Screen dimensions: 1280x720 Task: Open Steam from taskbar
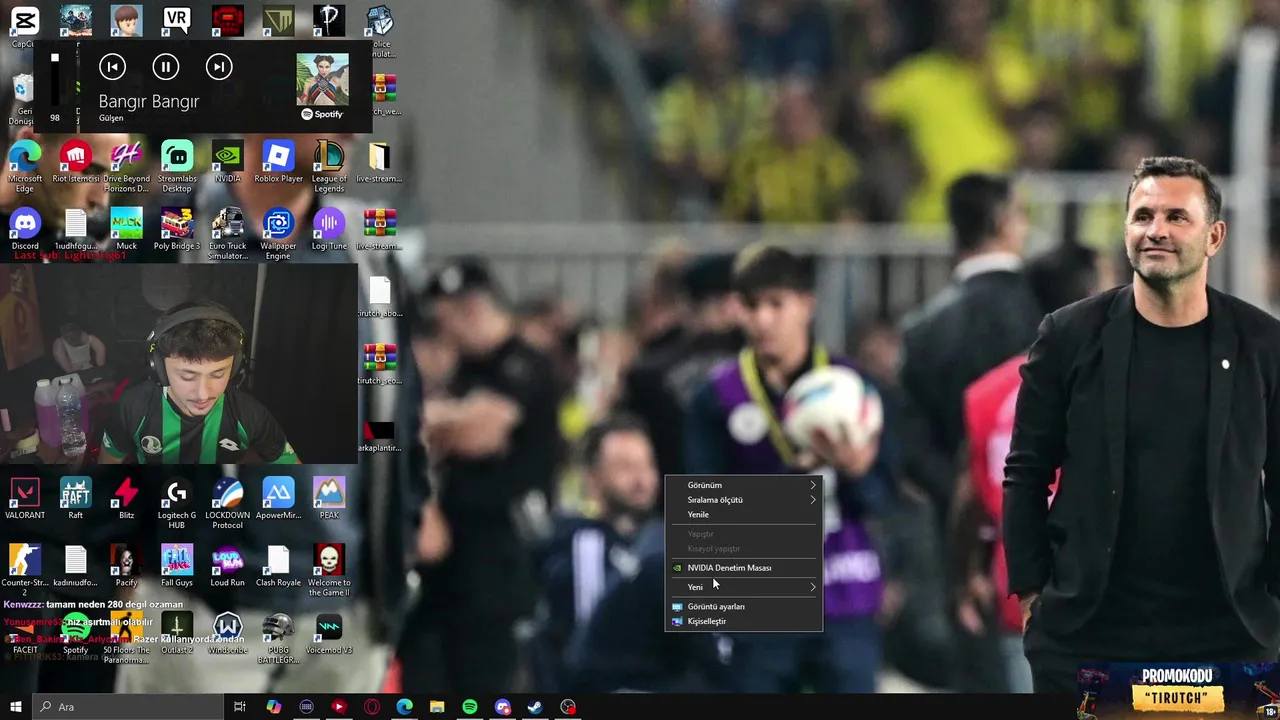535,707
